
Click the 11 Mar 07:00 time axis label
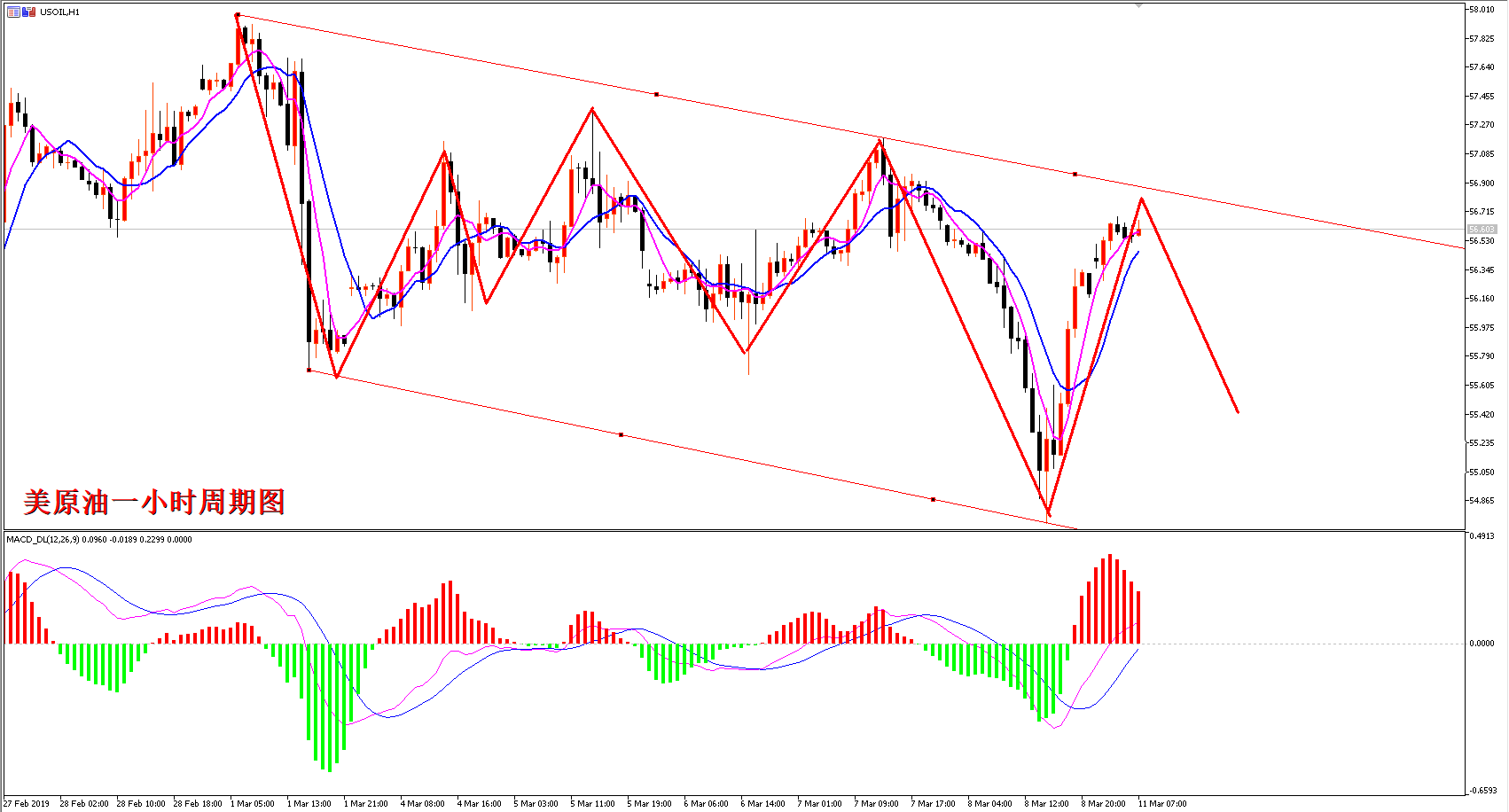[1162, 804]
